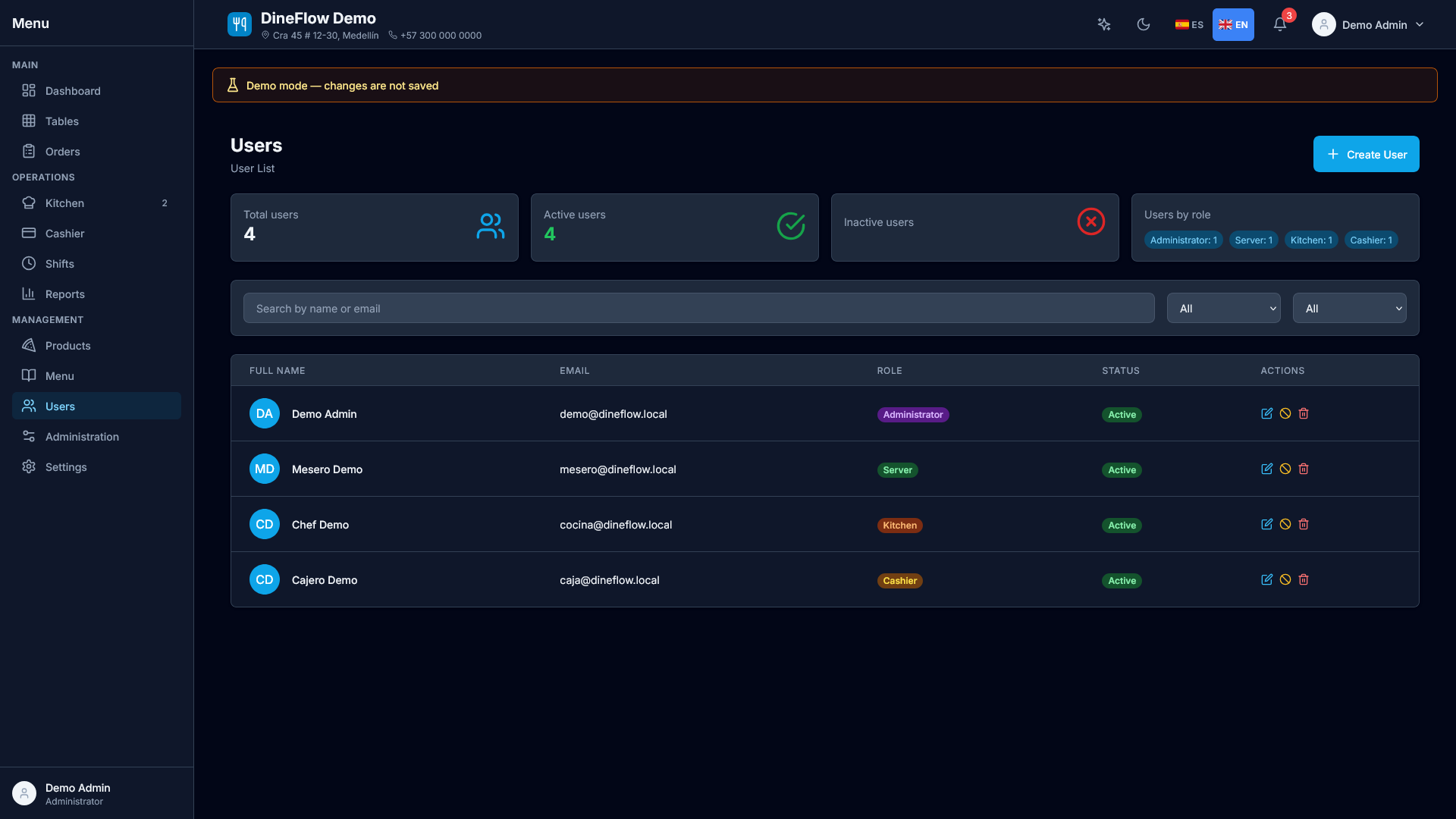Viewport: 1456px width, 819px height.
Task: Open Orders in the sidebar
Action: click(96, 151)
